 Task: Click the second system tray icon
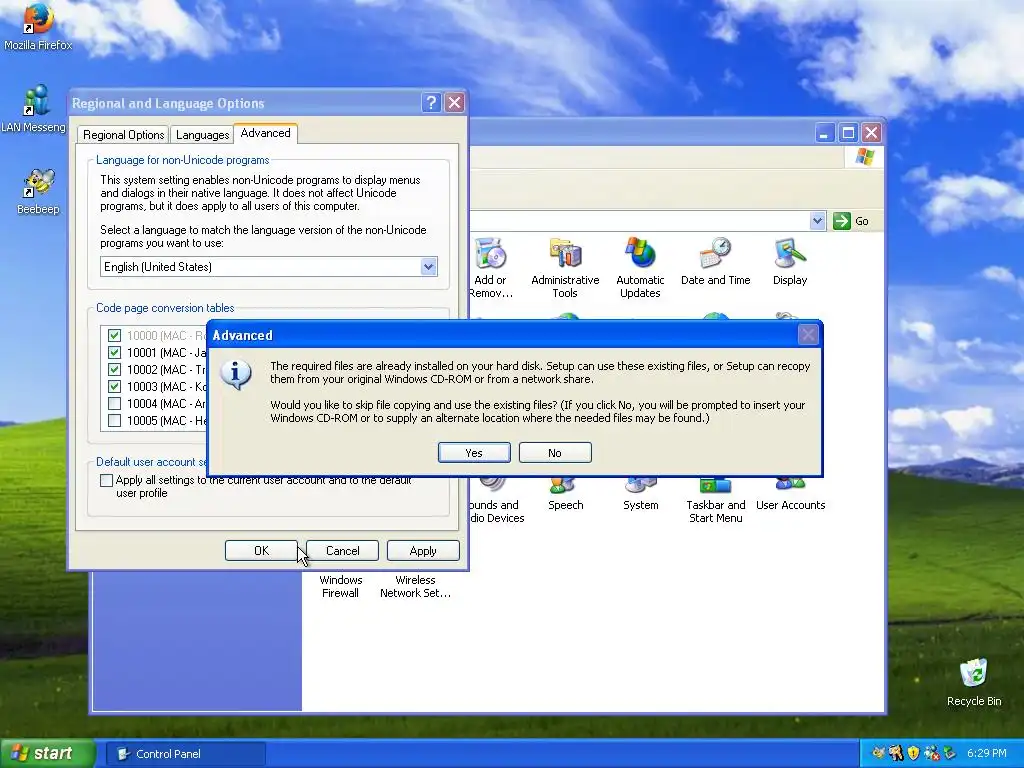click(x=896, y=753)
